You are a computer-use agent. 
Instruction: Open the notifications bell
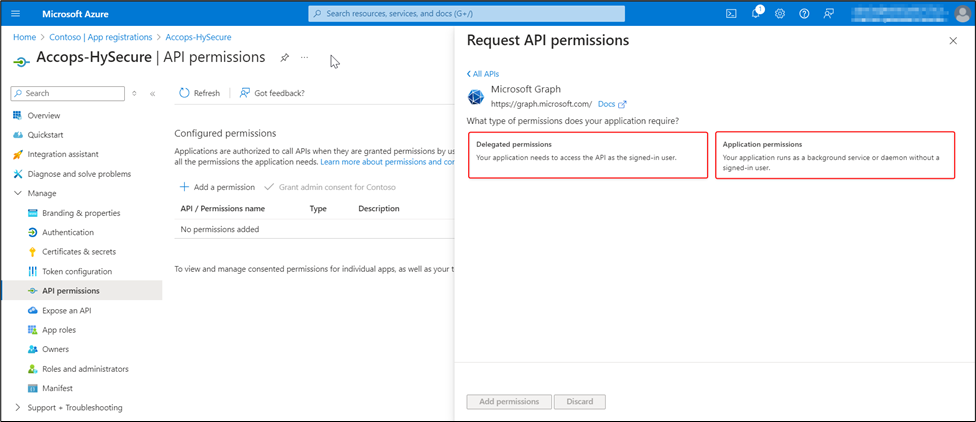point(756,14)
